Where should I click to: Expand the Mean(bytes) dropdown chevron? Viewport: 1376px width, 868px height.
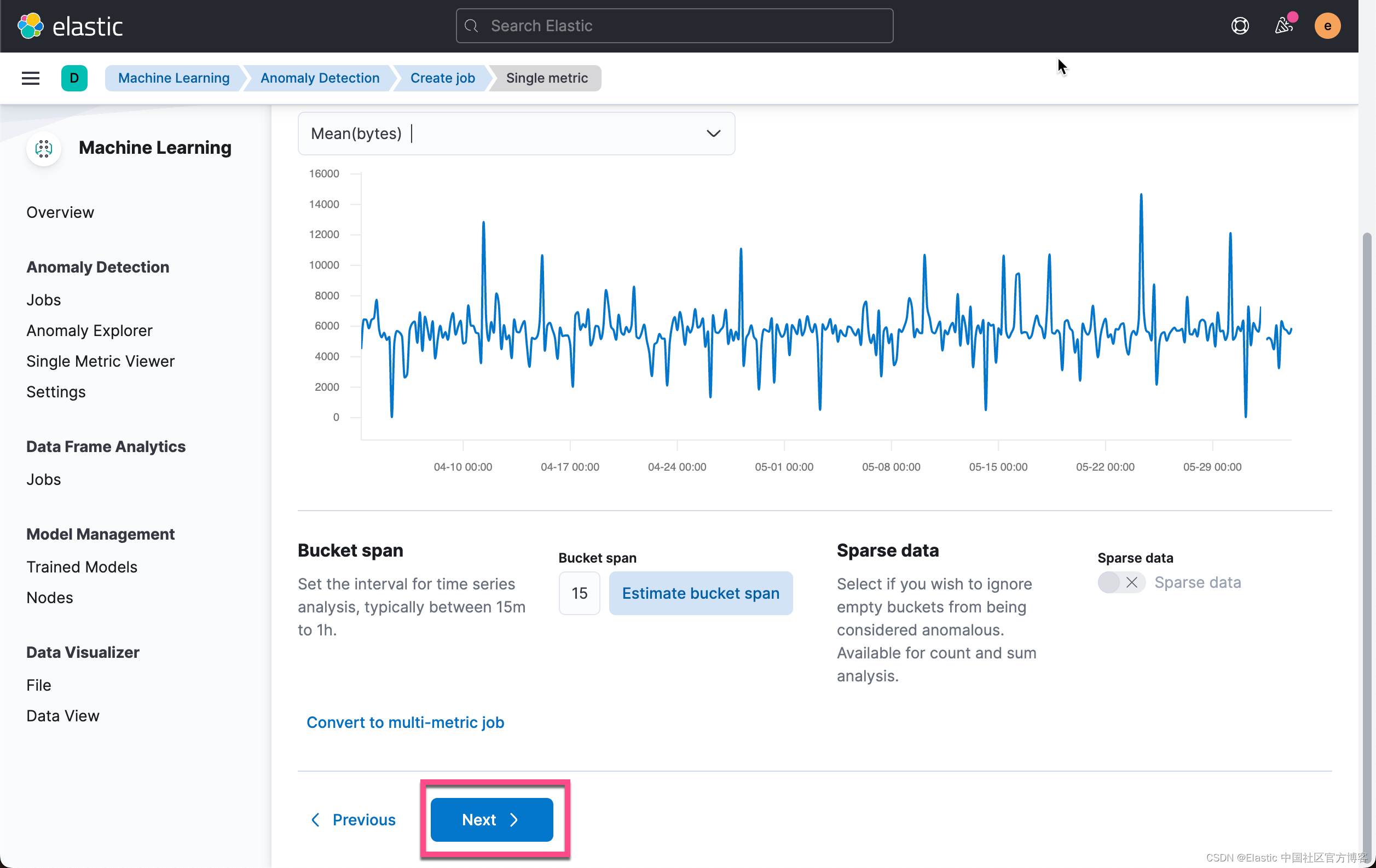tap(713, 134)
